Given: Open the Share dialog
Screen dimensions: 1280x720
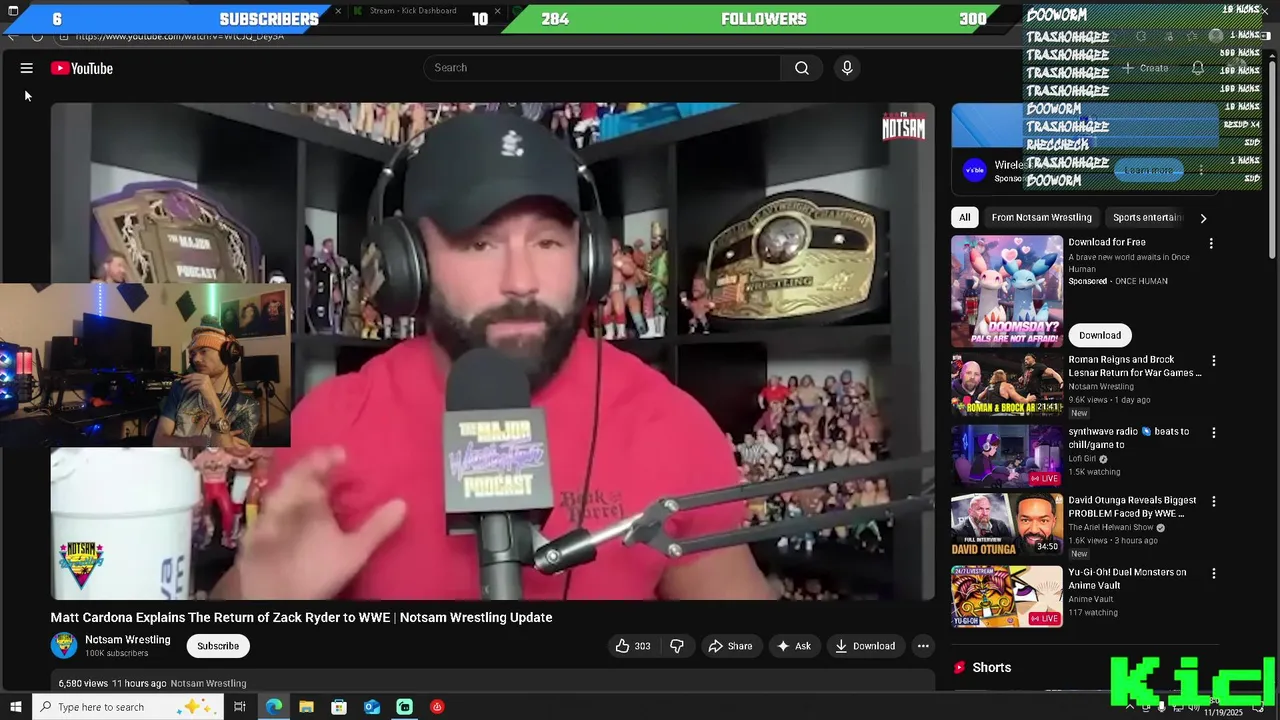Looking at the screenshot, I should coord(730,646).
